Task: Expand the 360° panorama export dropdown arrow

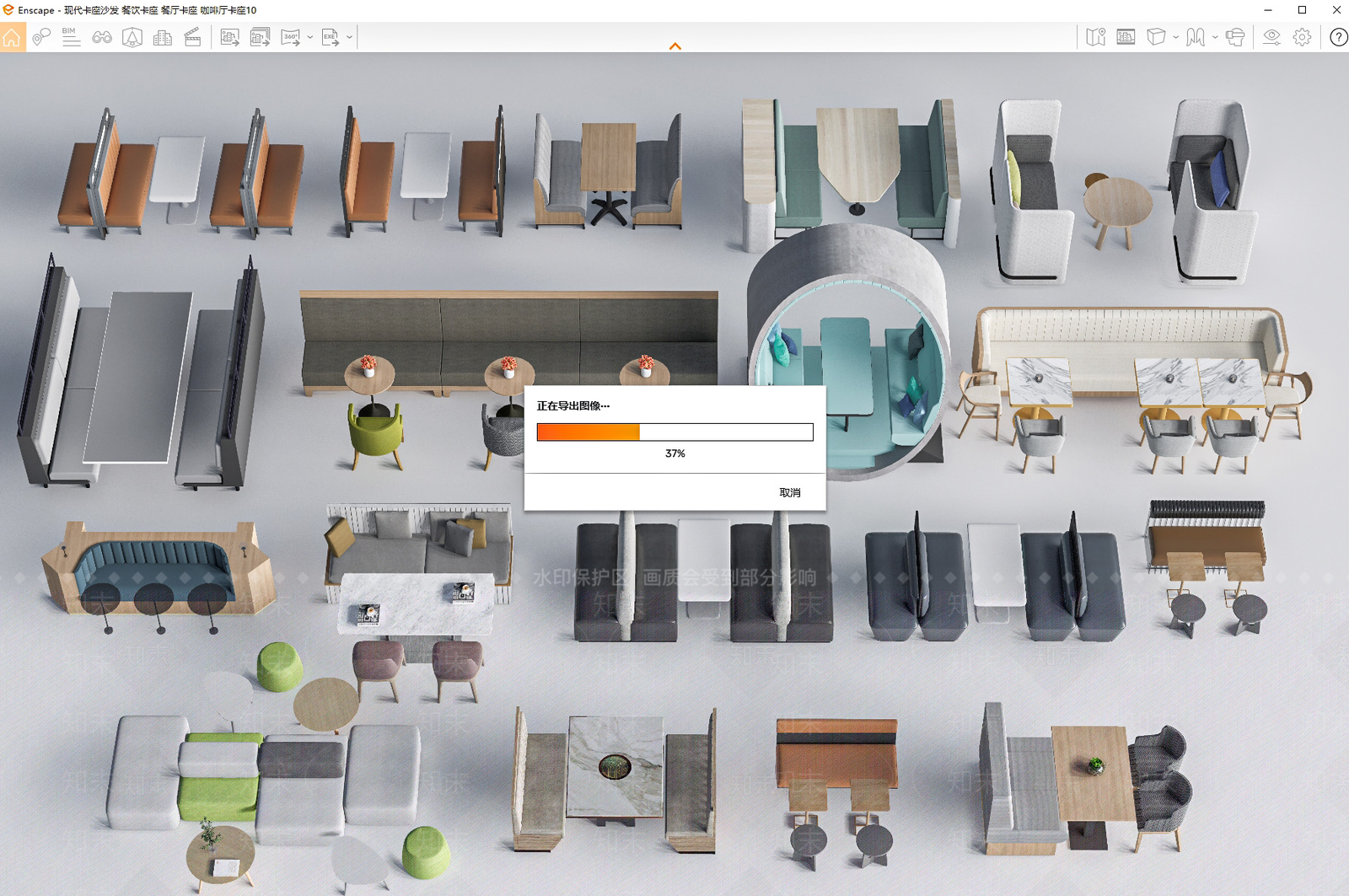Action: (310, 37)
